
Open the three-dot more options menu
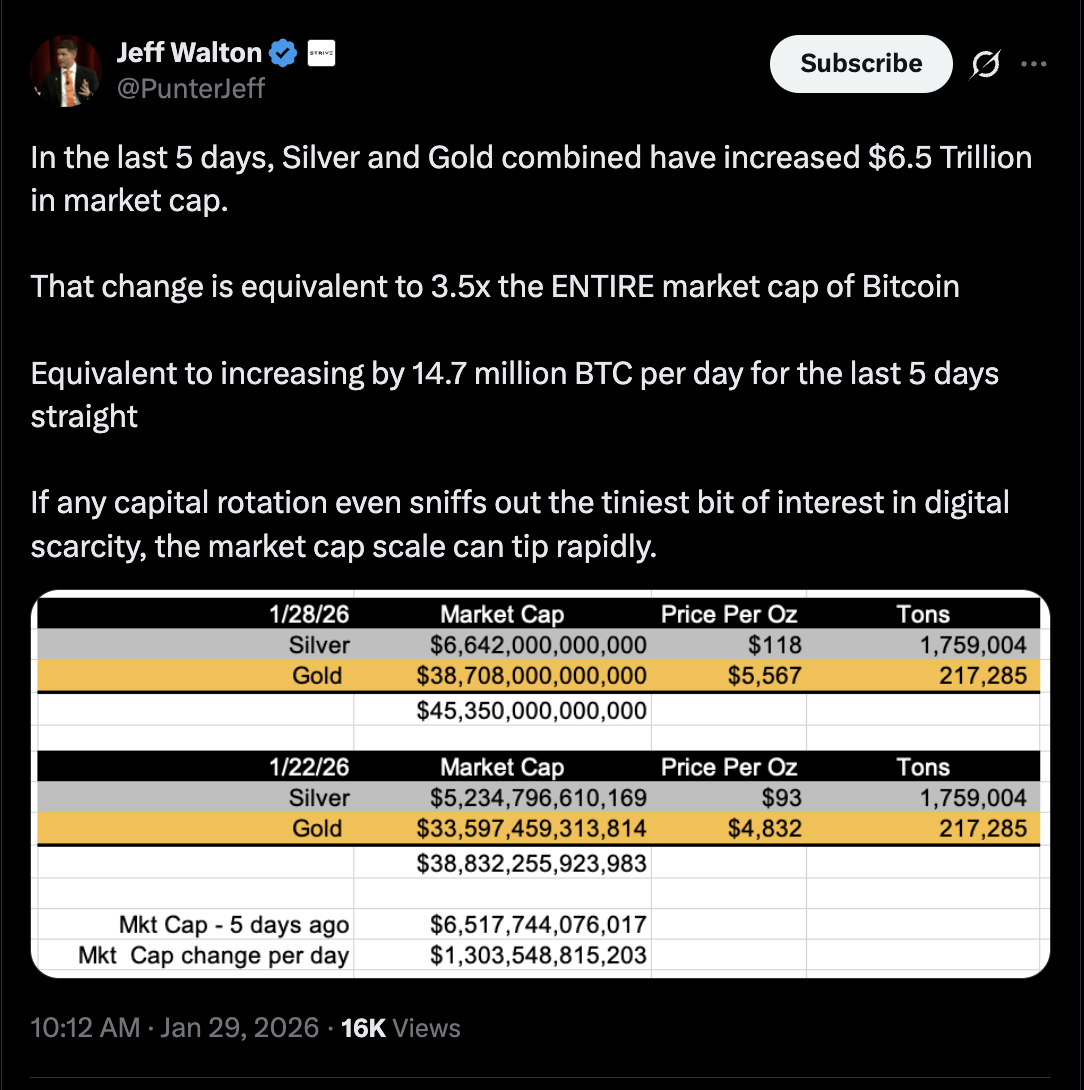click(1033, 65)
